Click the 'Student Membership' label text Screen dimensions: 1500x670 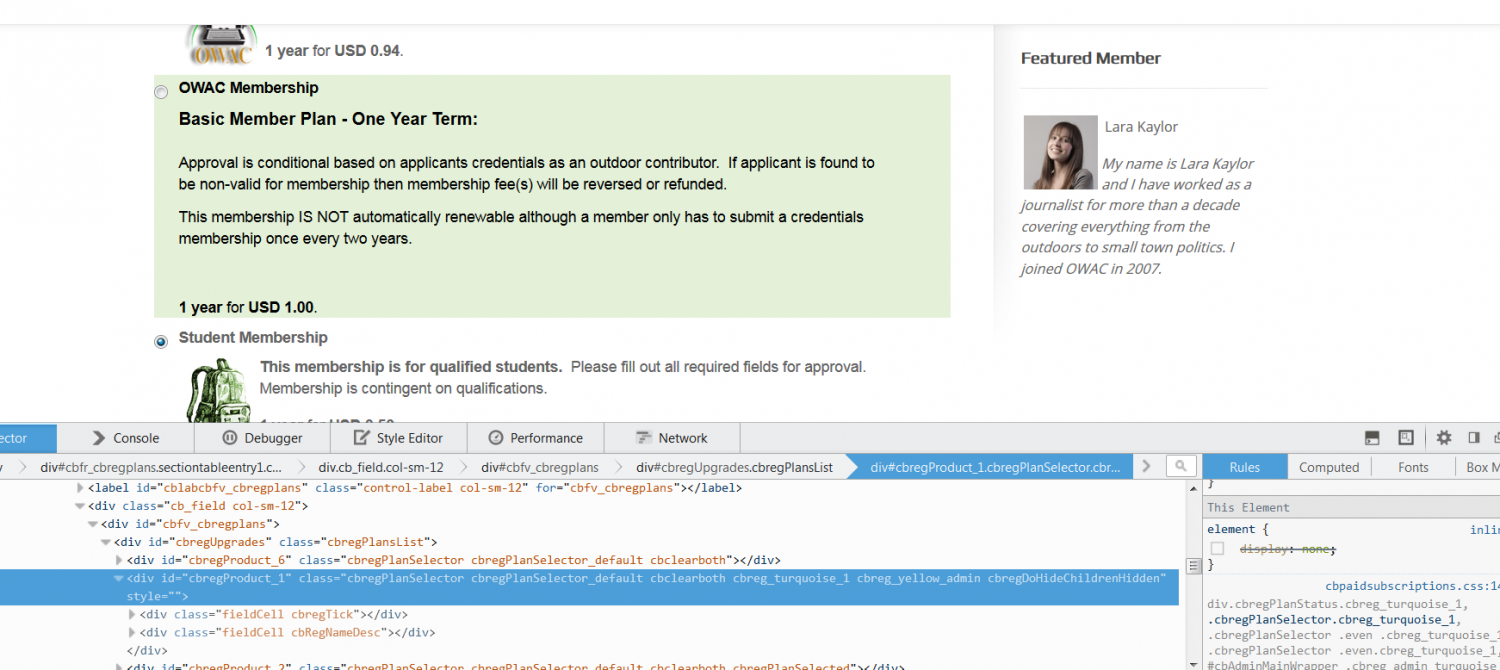(253, 338)
